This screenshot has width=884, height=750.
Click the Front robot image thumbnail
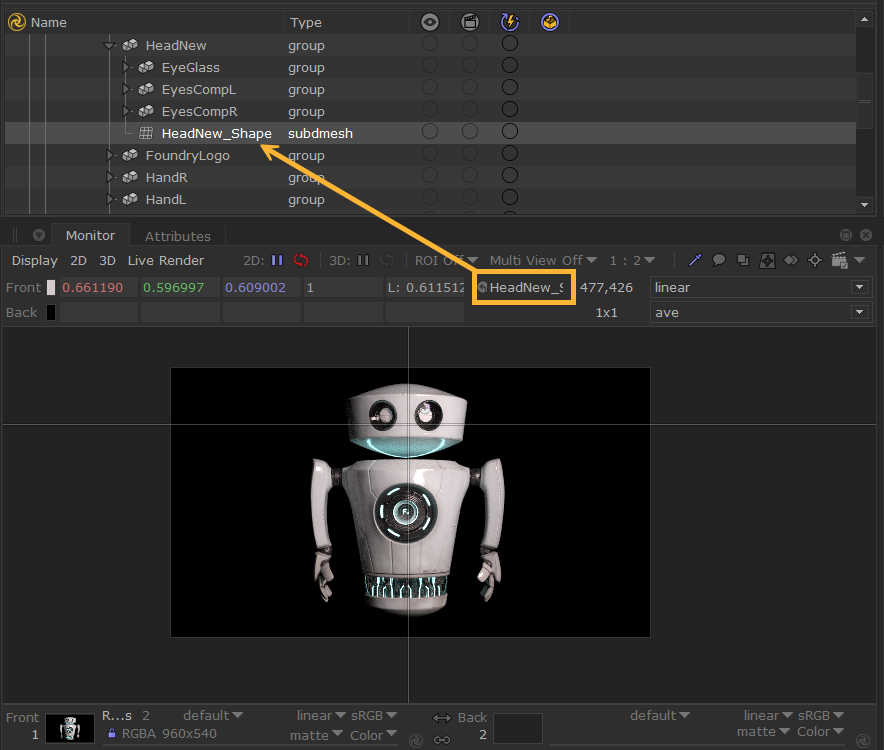click(70, 727)
